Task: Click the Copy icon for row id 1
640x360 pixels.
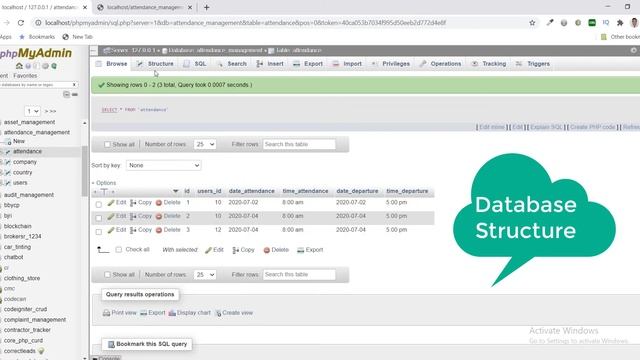Action: (133, 203)
